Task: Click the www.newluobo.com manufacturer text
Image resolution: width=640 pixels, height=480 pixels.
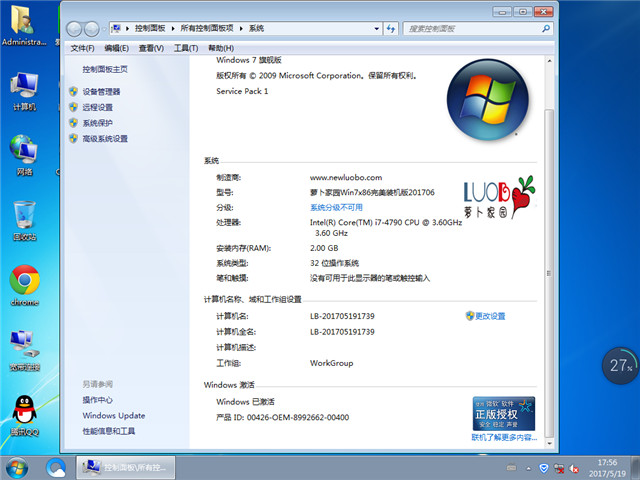Action: pyautogui.click(x=346, y=178)
